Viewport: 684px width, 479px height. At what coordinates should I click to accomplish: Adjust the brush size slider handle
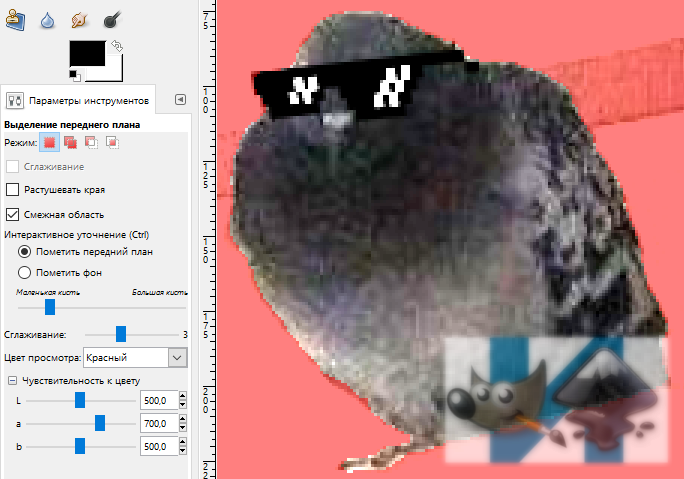(x=50, y=307)
